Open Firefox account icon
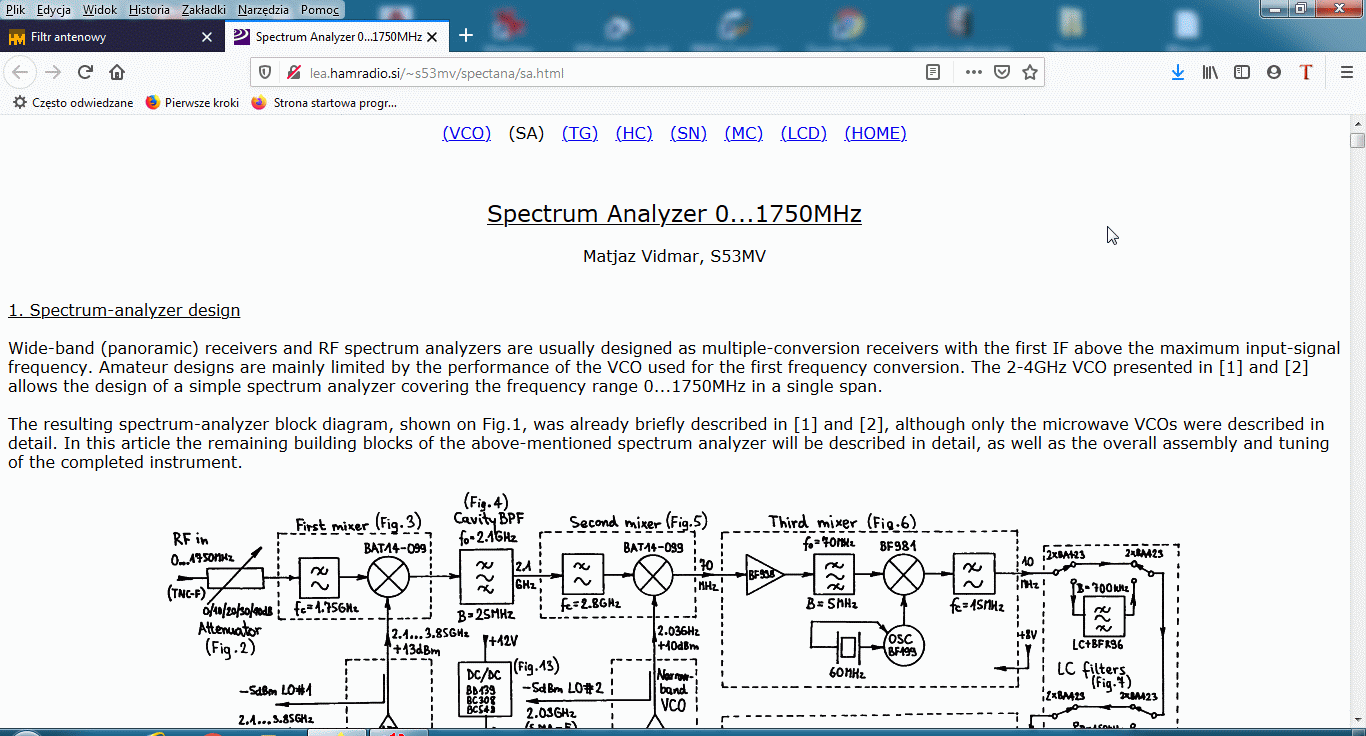The image size is (1366, 736). [1273, 72]
